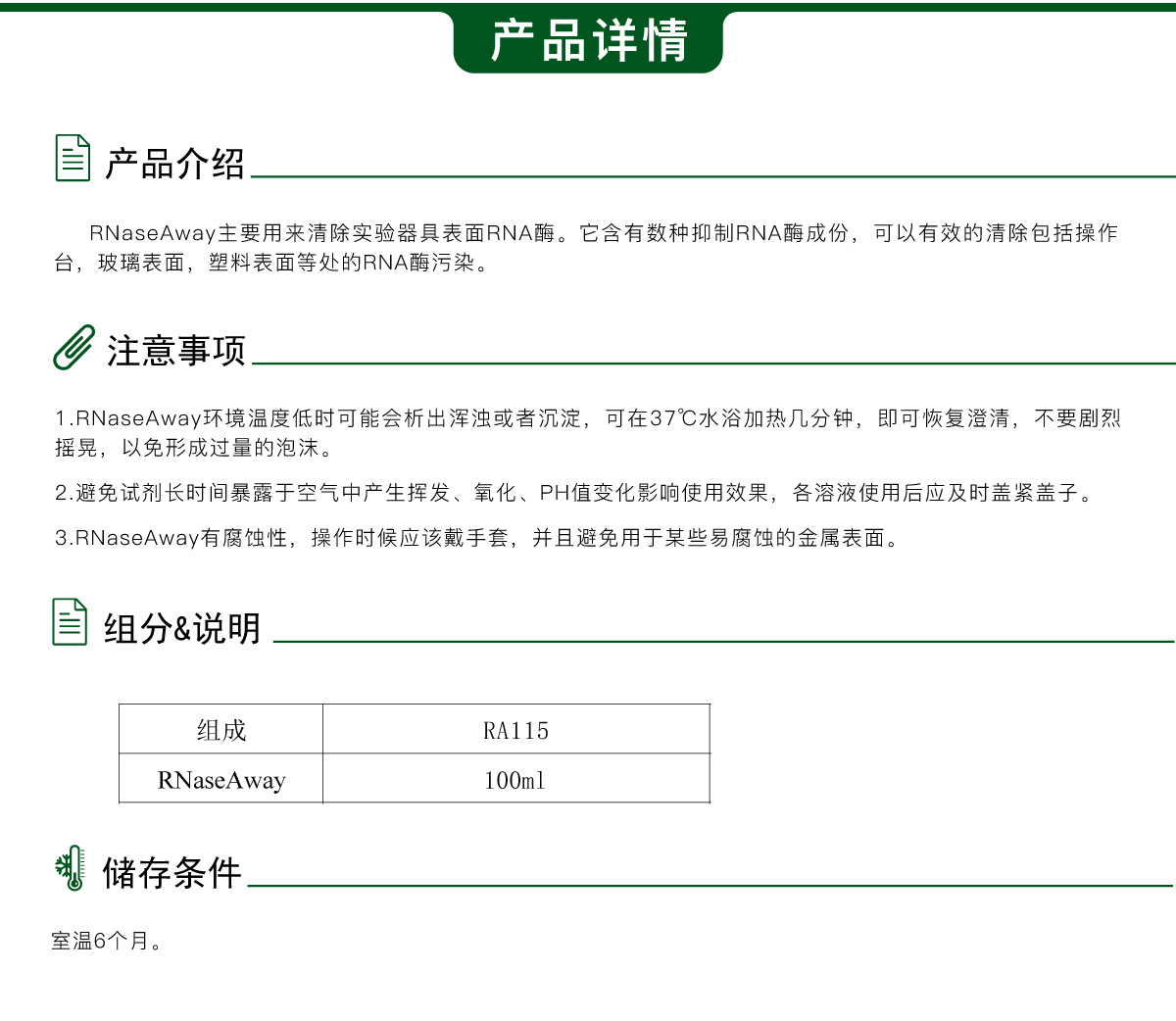Click the 组成 table header cell

(x=221, y=730)
